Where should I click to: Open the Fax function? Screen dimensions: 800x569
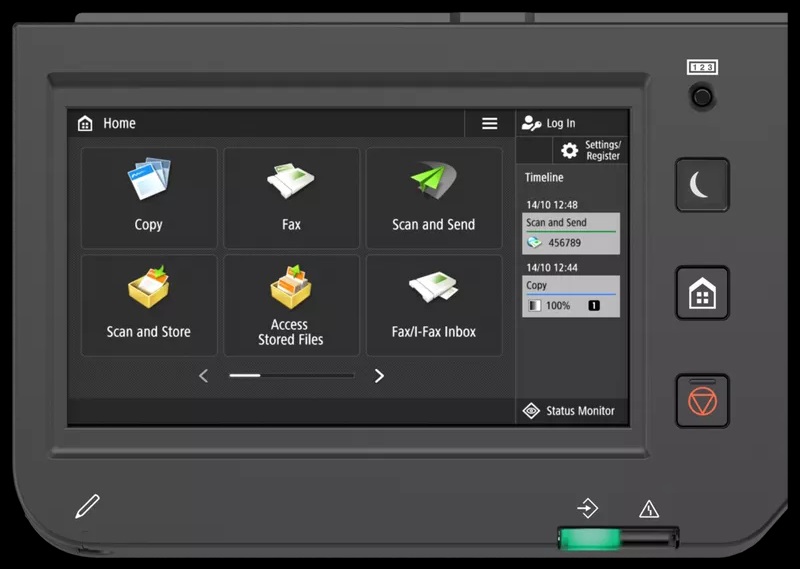pyautogui.click(x=291, y=198)
